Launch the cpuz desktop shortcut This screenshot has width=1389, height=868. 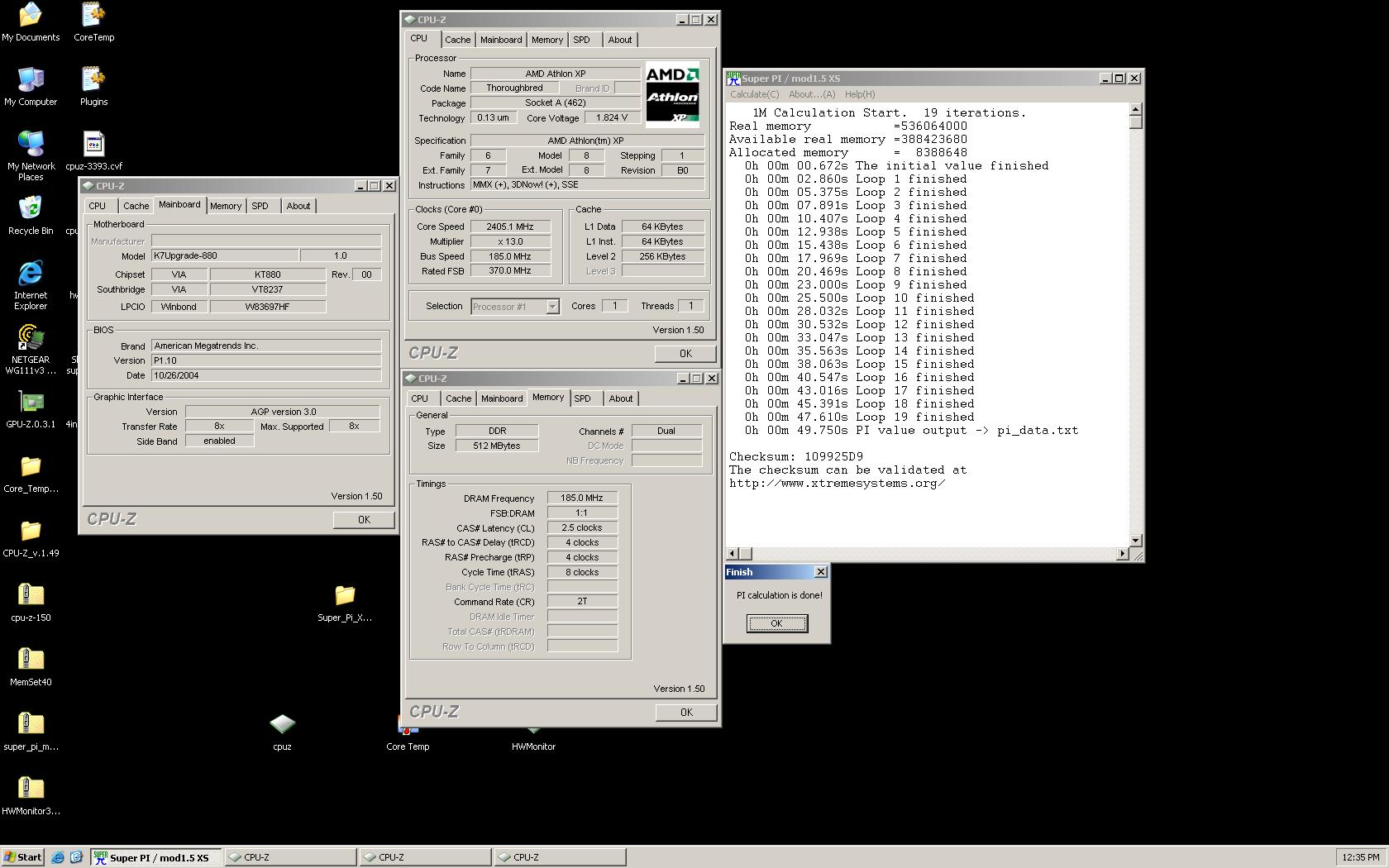point(282,731)
